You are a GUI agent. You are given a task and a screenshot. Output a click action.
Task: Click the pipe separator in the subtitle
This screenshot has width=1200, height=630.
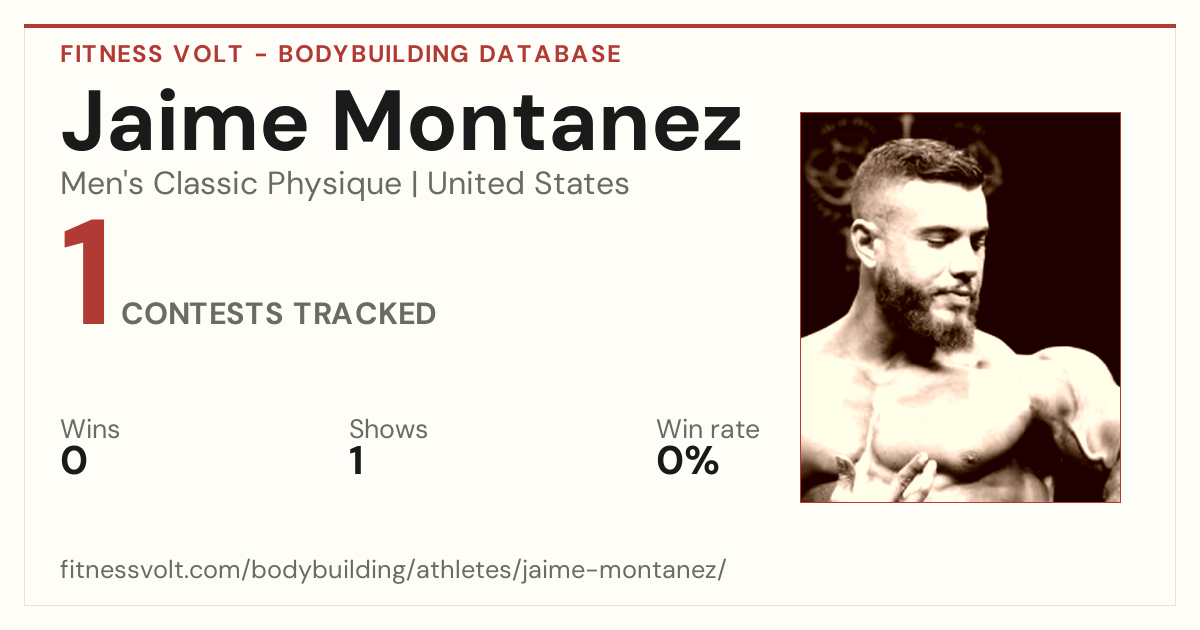(415, 185)
